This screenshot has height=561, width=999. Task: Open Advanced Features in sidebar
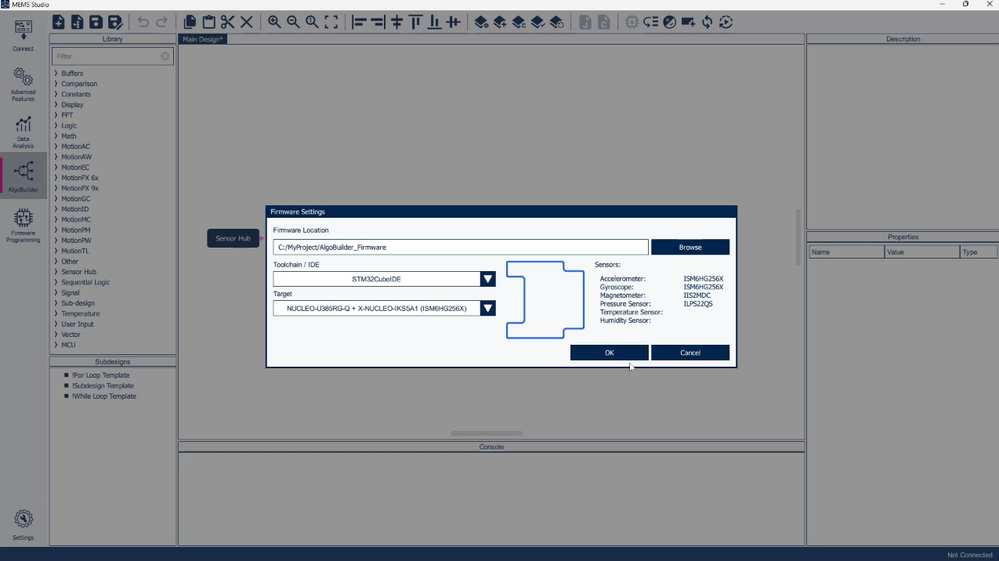[23, 84]
